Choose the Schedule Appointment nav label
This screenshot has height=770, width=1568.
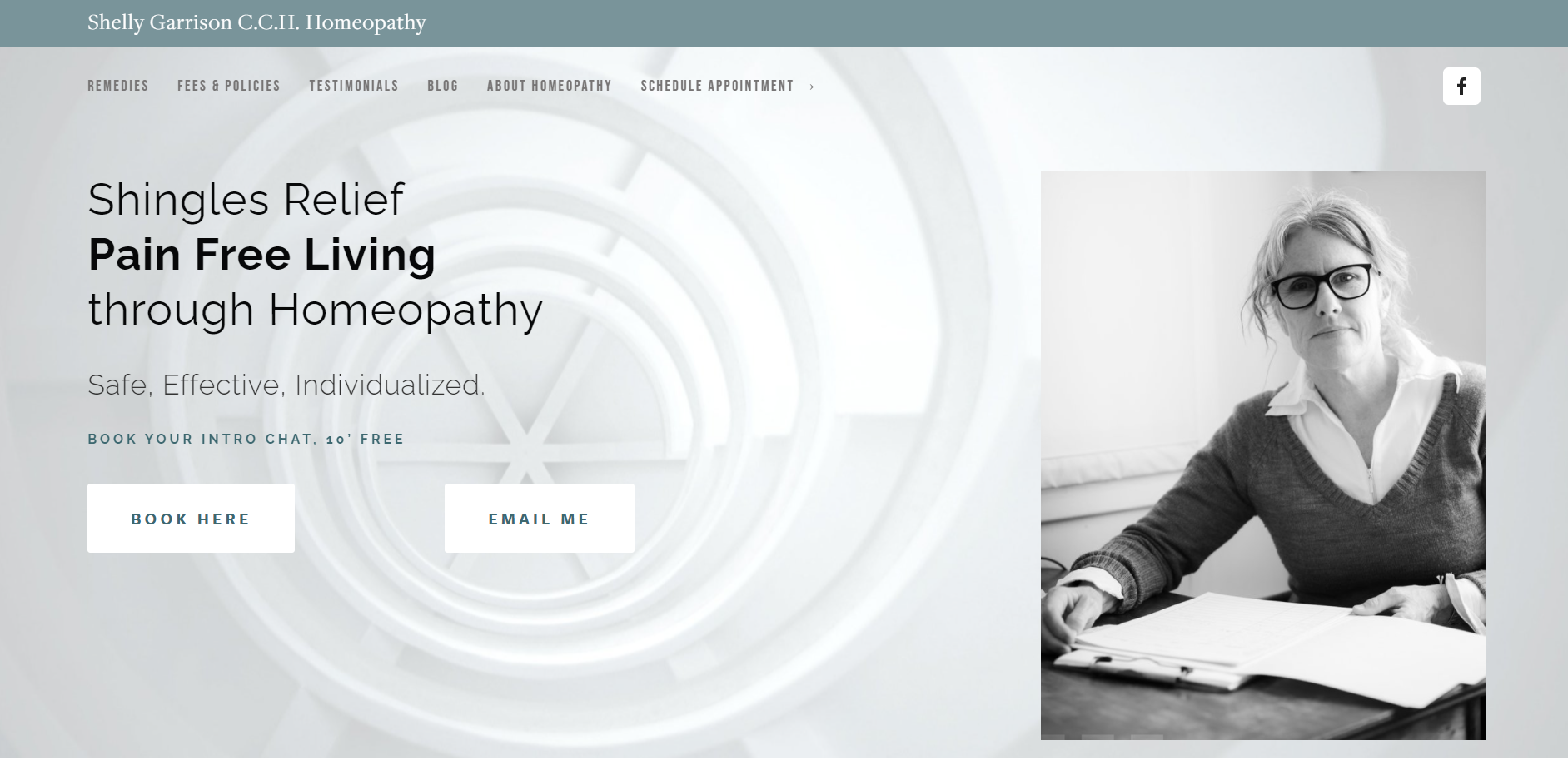click(x=717, y=86)
